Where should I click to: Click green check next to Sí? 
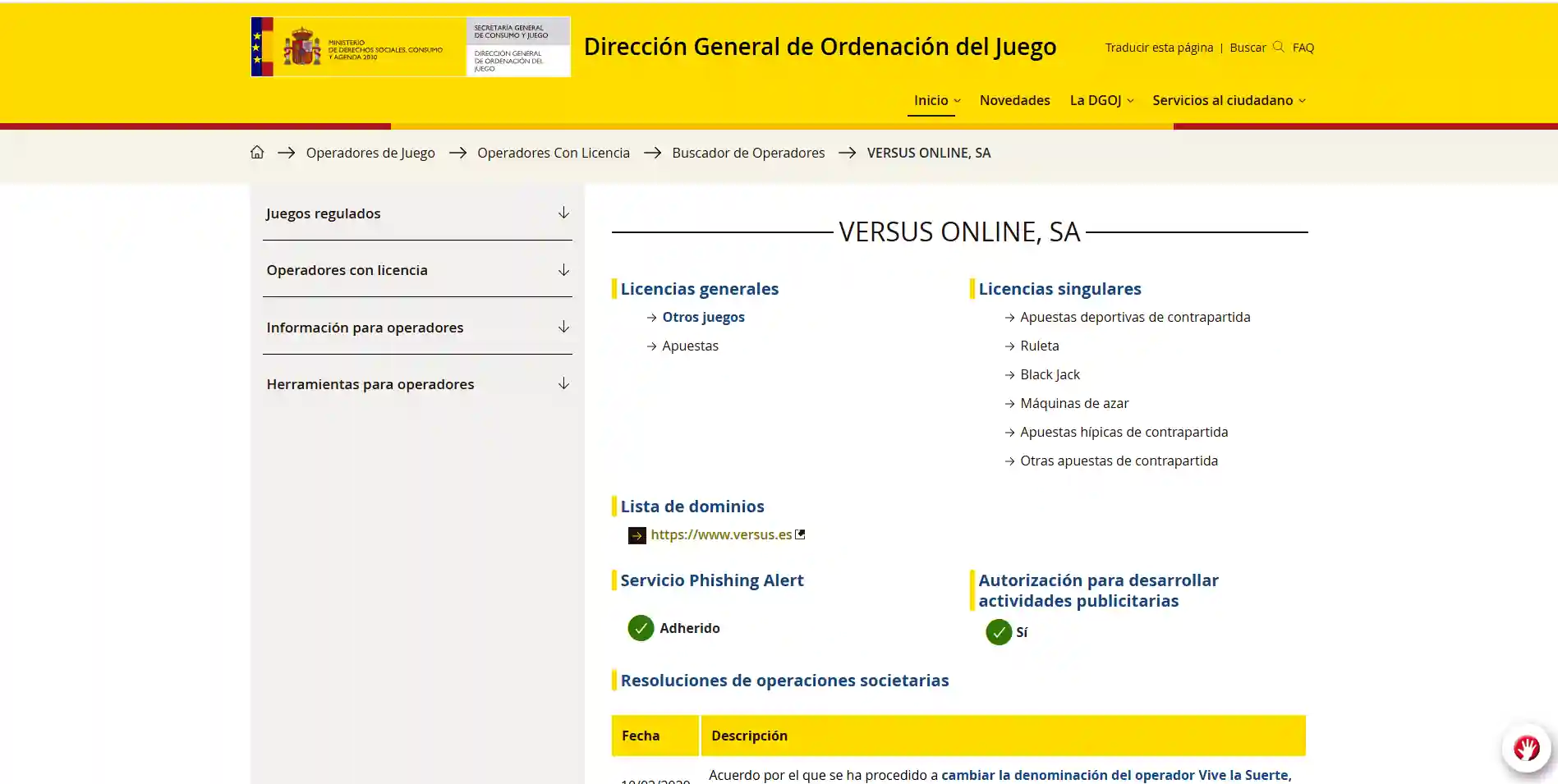(x=999, y=632)
